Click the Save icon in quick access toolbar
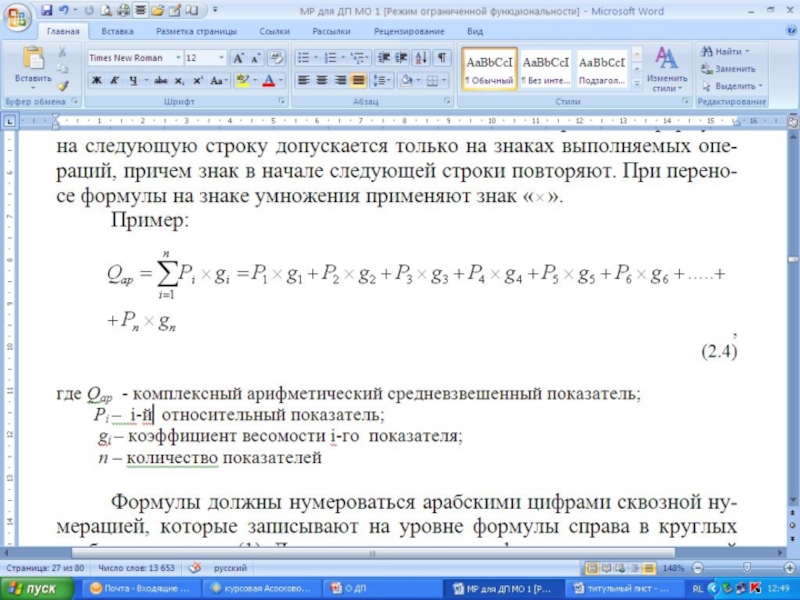 46,11
